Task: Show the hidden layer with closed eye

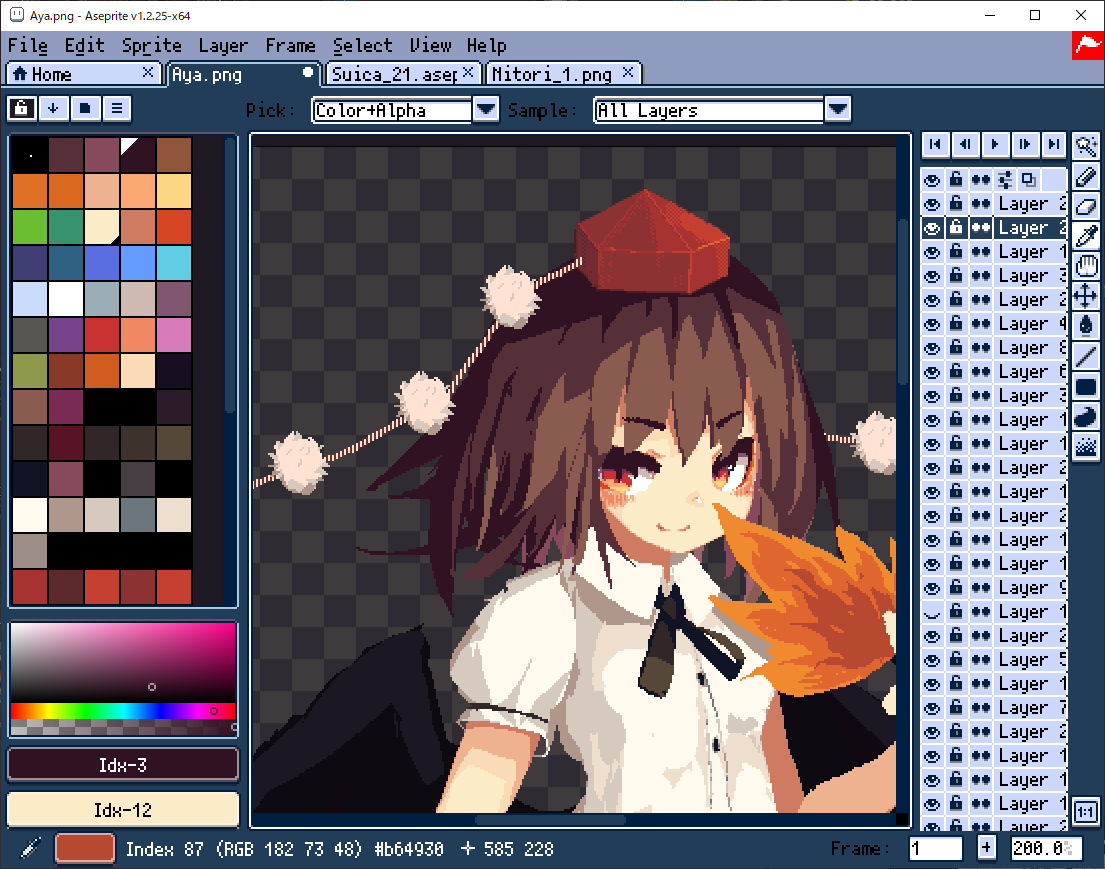Action: click(x=932, y=612)
